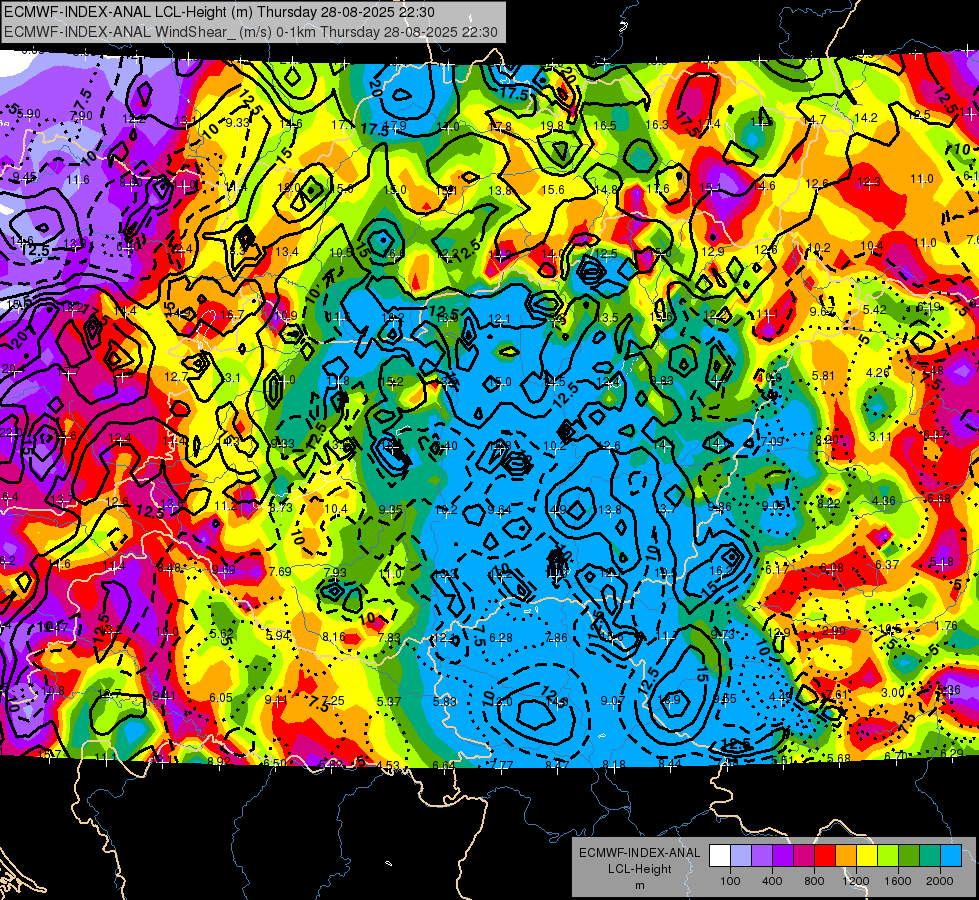Click the wind shear value 5.42
This screenshot has height=900, width=979.
(x=875, y=310)
